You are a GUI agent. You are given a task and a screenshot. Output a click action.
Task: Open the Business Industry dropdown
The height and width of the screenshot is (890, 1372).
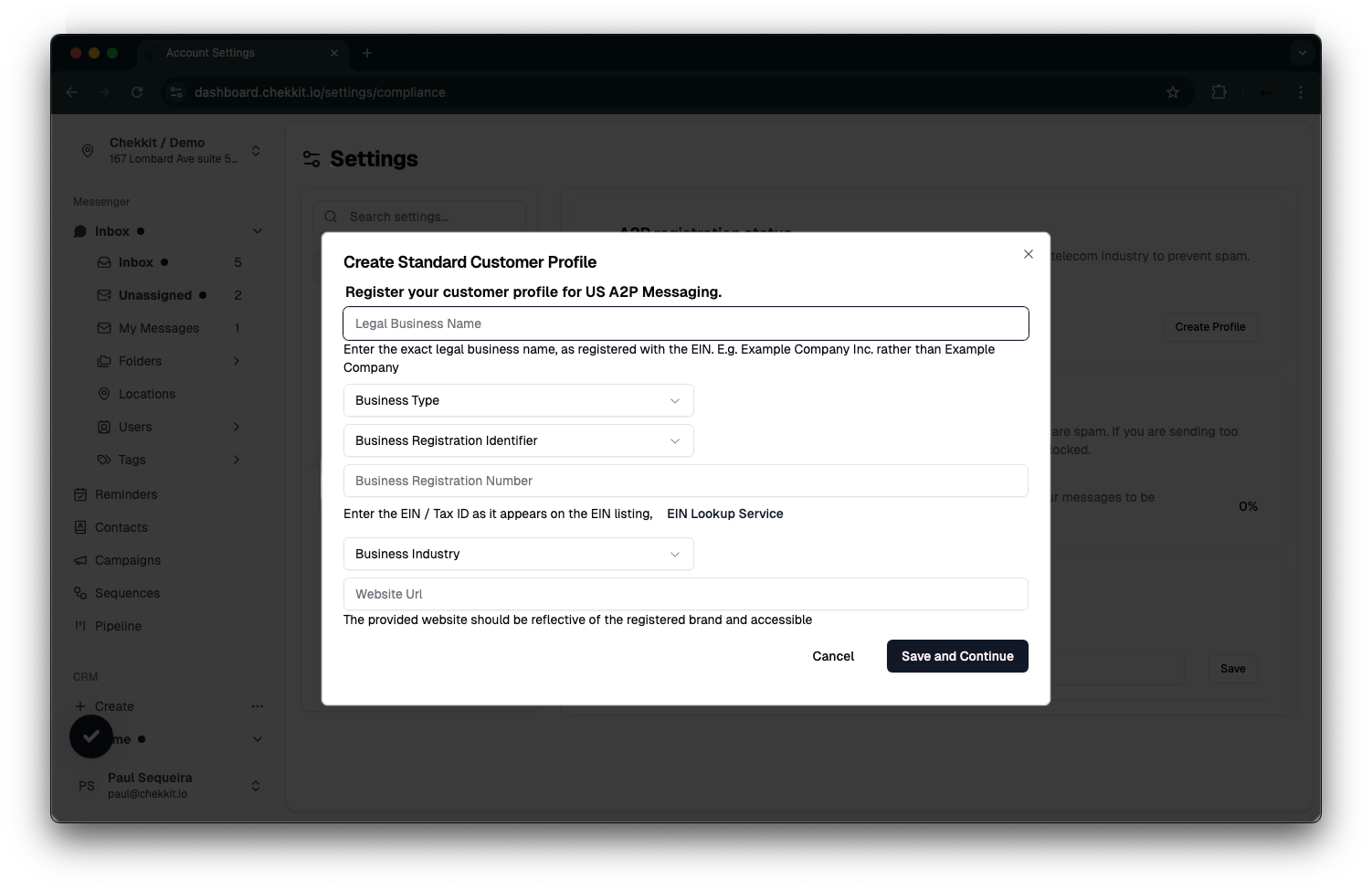point(519,554)
